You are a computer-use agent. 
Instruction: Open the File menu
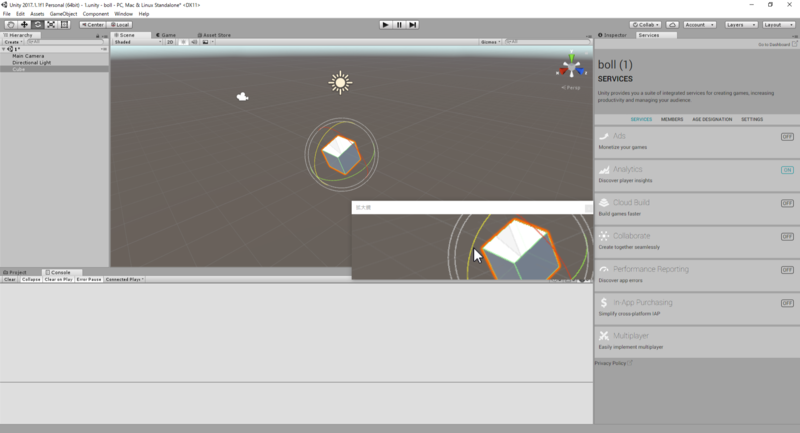tap(7, 14)
